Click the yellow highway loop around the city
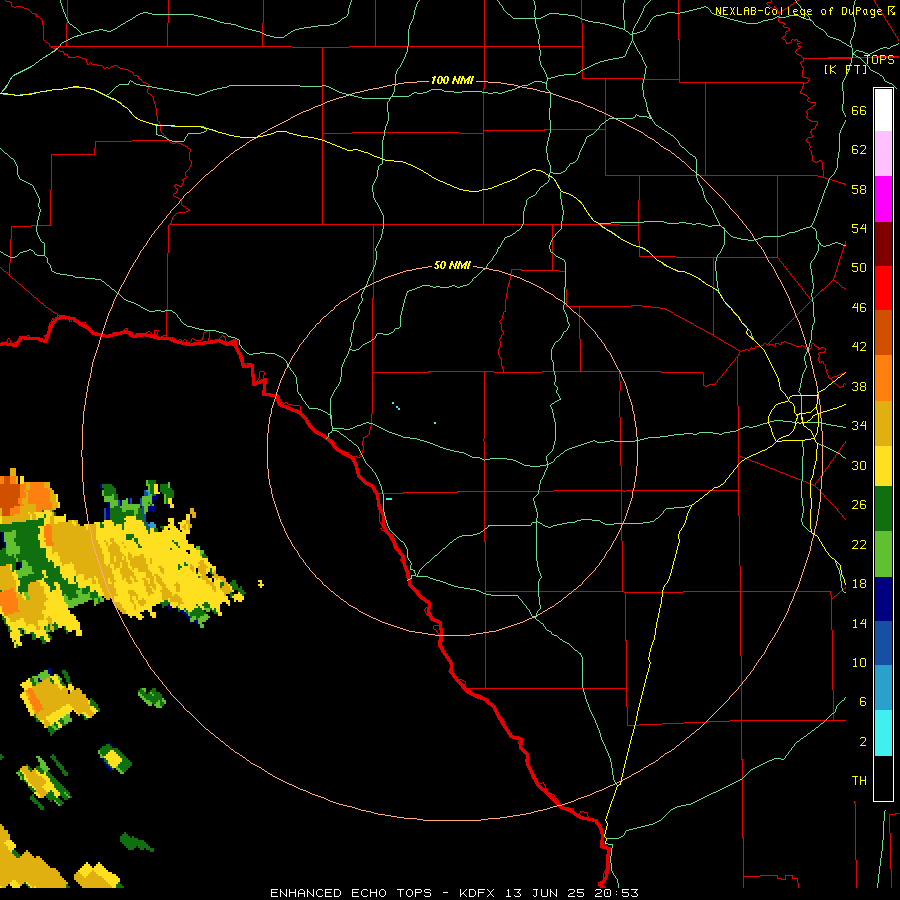Viewport: 900px width, 900px height. pos(795,418)
